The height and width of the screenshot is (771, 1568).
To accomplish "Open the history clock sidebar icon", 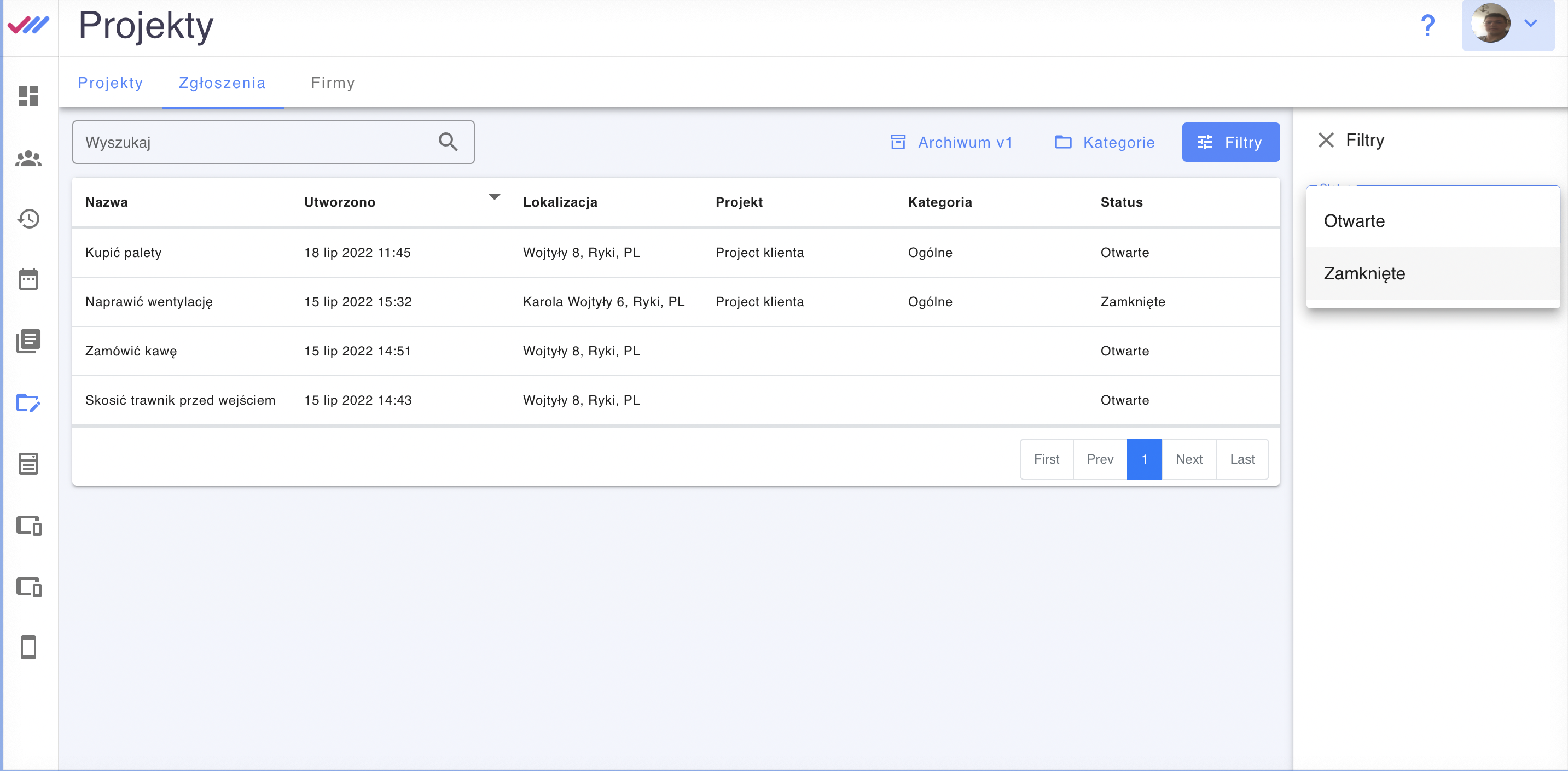I will coord(28,219).
